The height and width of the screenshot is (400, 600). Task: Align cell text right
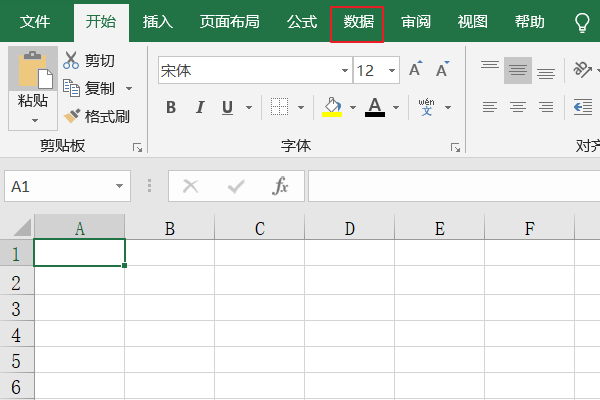(546, 107)
